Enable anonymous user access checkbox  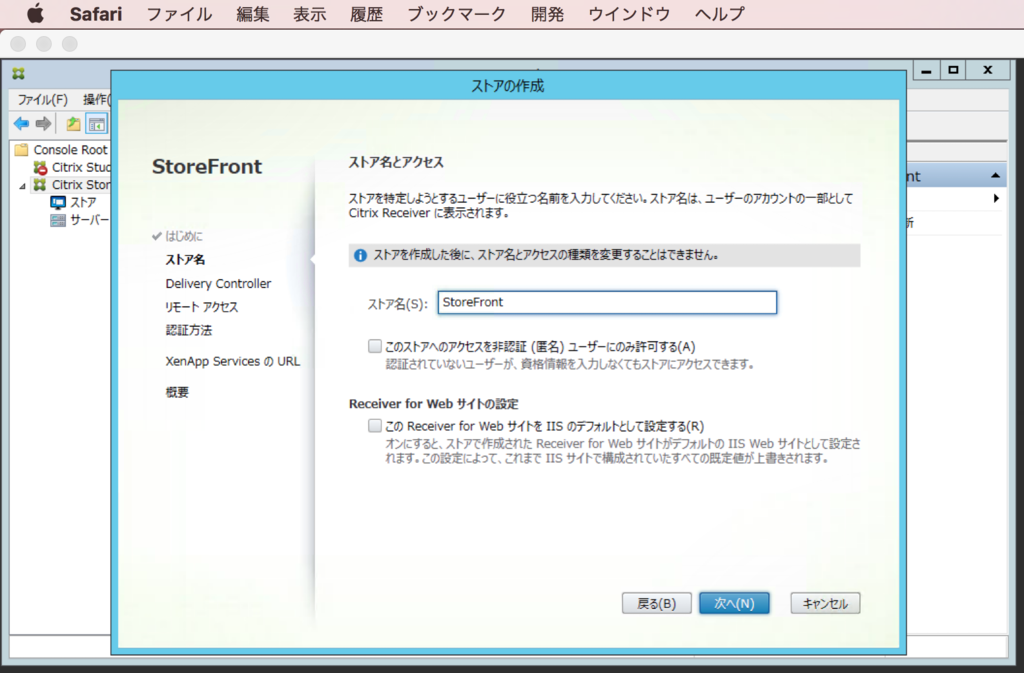click(375, 346)
